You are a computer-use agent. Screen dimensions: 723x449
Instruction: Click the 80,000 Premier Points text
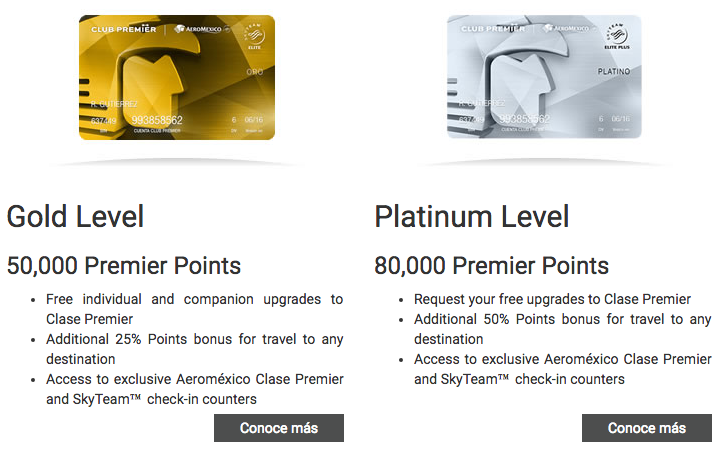tap(492, 266)
